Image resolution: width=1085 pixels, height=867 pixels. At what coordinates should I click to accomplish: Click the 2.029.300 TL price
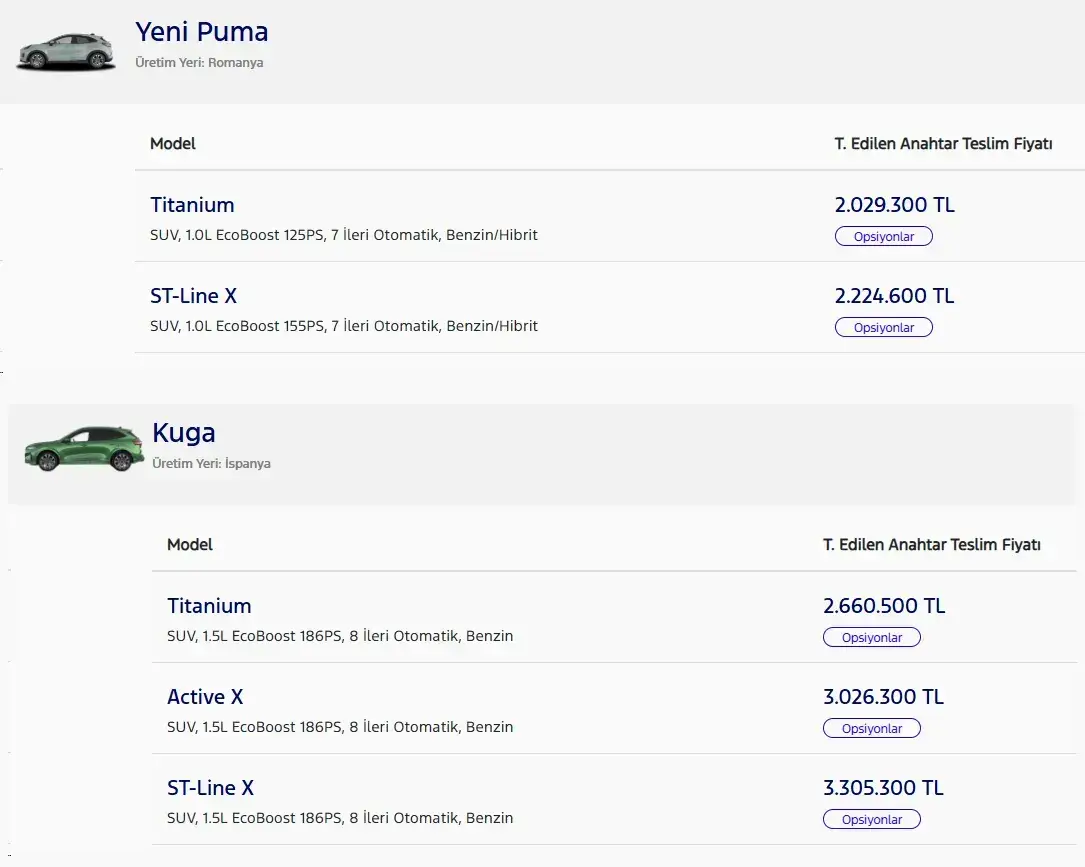(895, 205)
